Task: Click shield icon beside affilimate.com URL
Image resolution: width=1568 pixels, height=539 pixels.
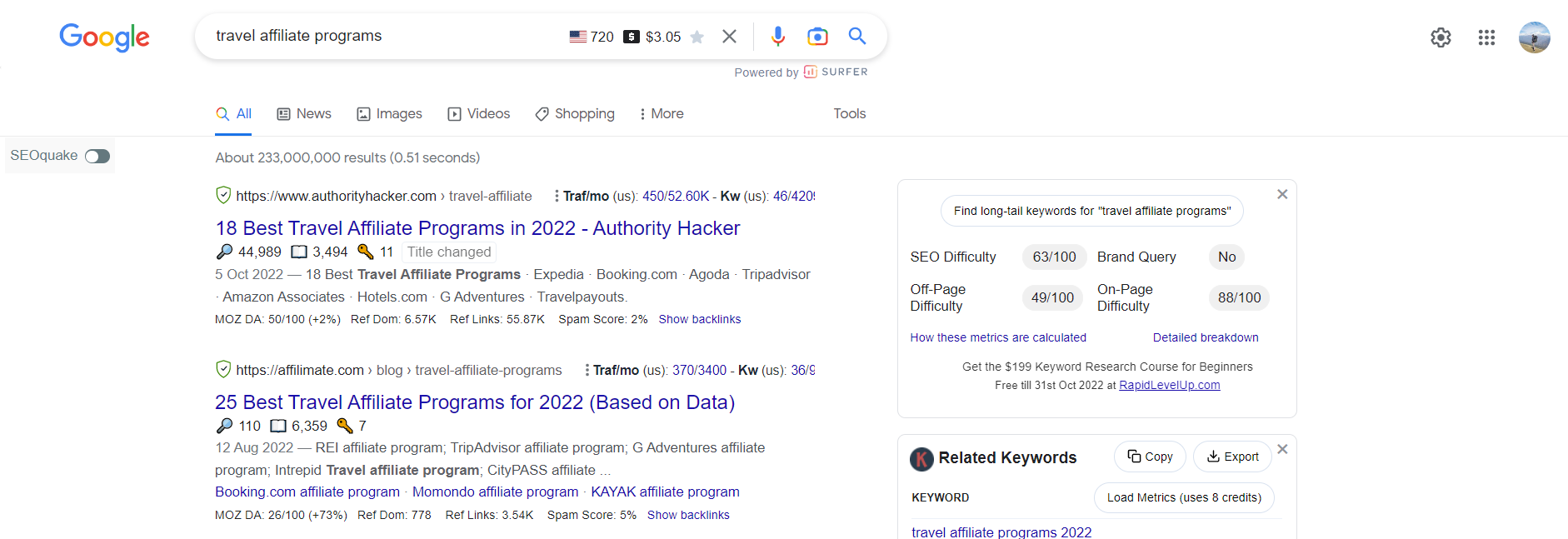Action: (223, 369)
